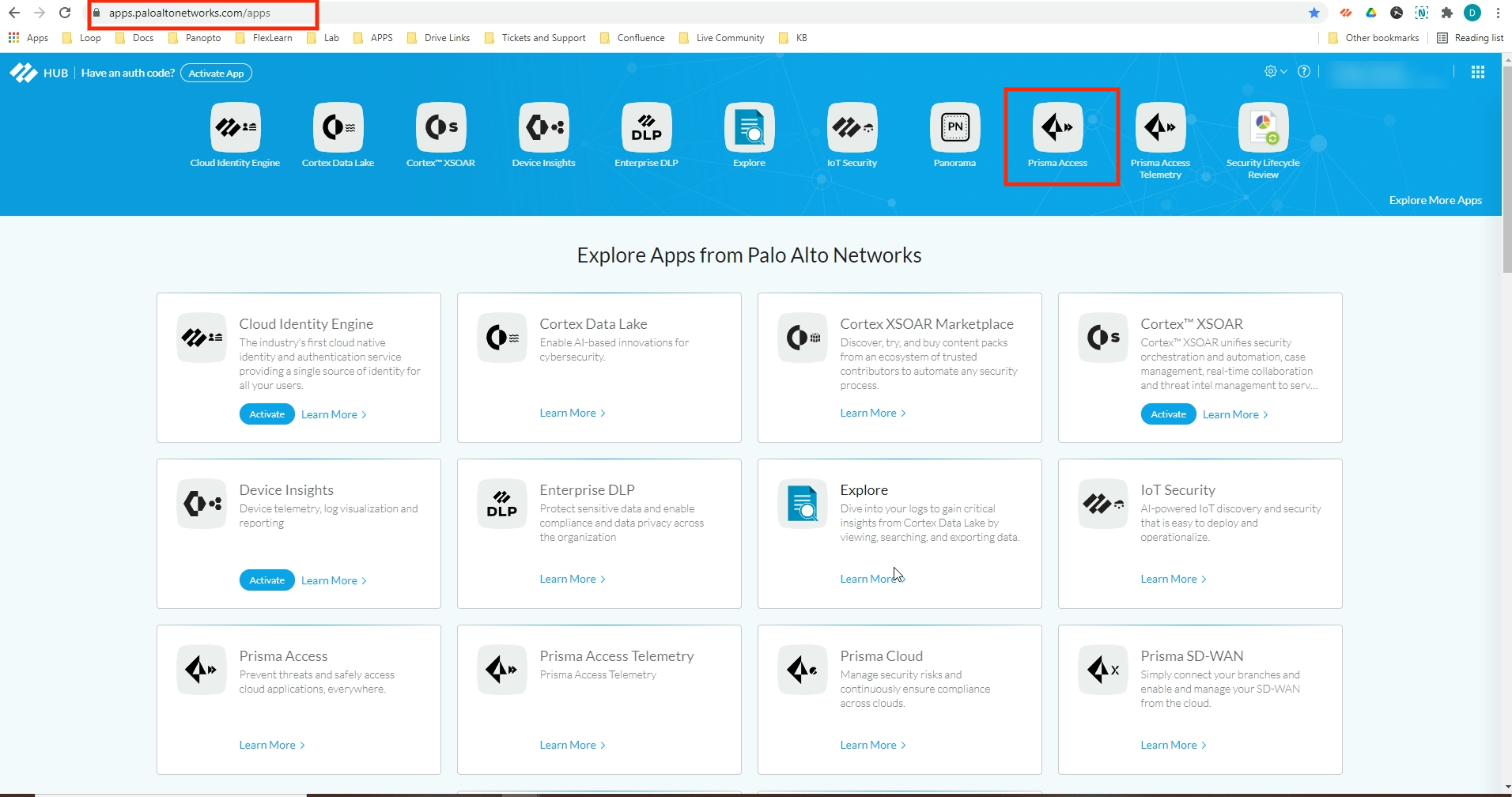Click the browser address bar

pos(554,13)
